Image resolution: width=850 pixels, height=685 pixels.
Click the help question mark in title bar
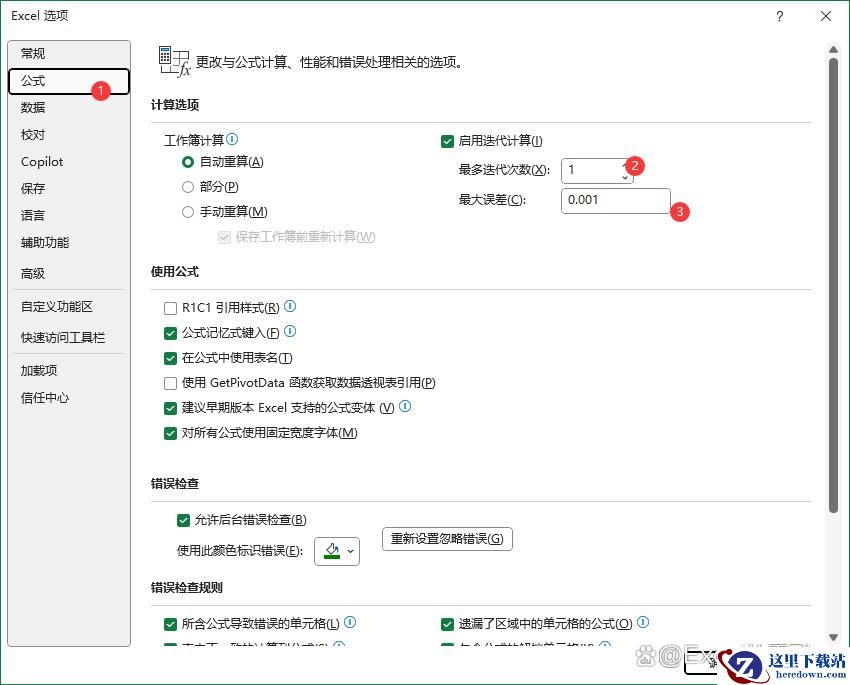pos(780,16)
